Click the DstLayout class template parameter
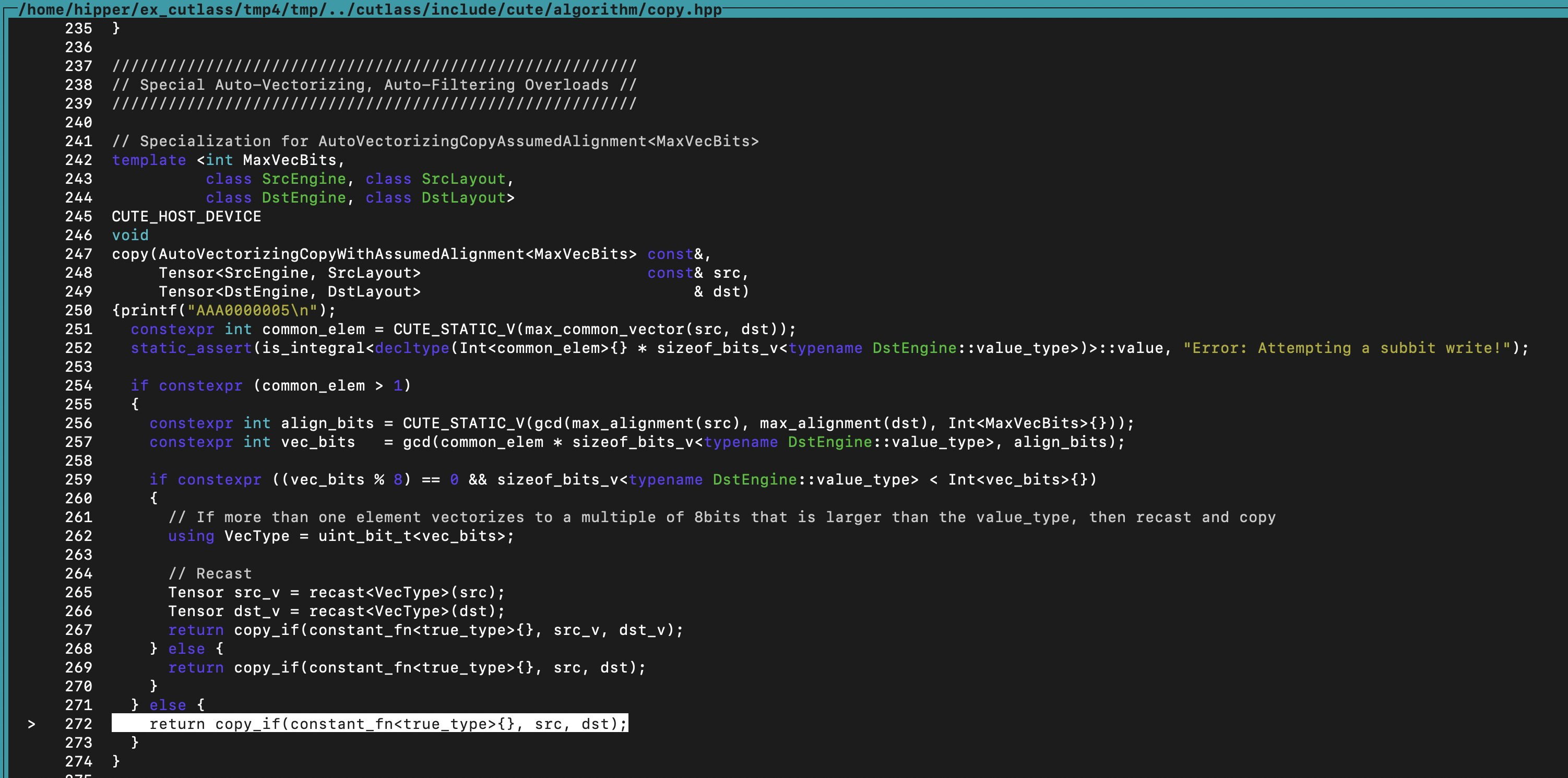This screenshot has height=778, width=1568. pyautogui.click(x=464, y=198)
